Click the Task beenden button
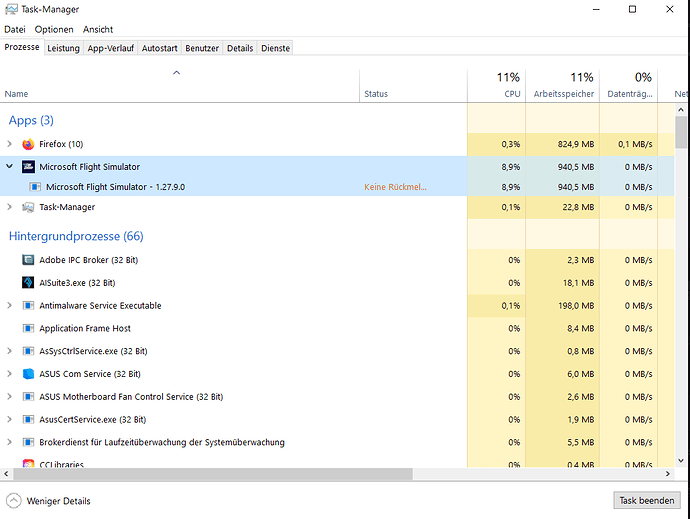 click(647, 501)
